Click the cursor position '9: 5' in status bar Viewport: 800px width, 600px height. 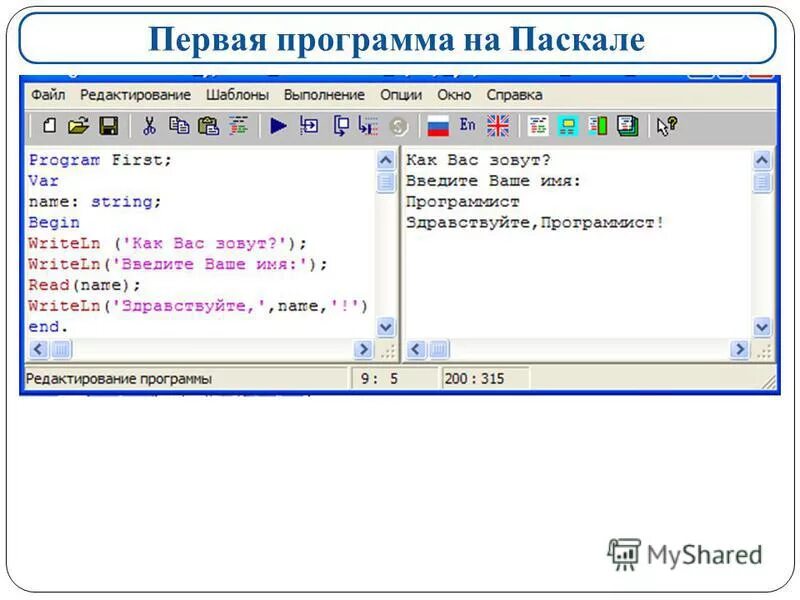coord(379,379)
